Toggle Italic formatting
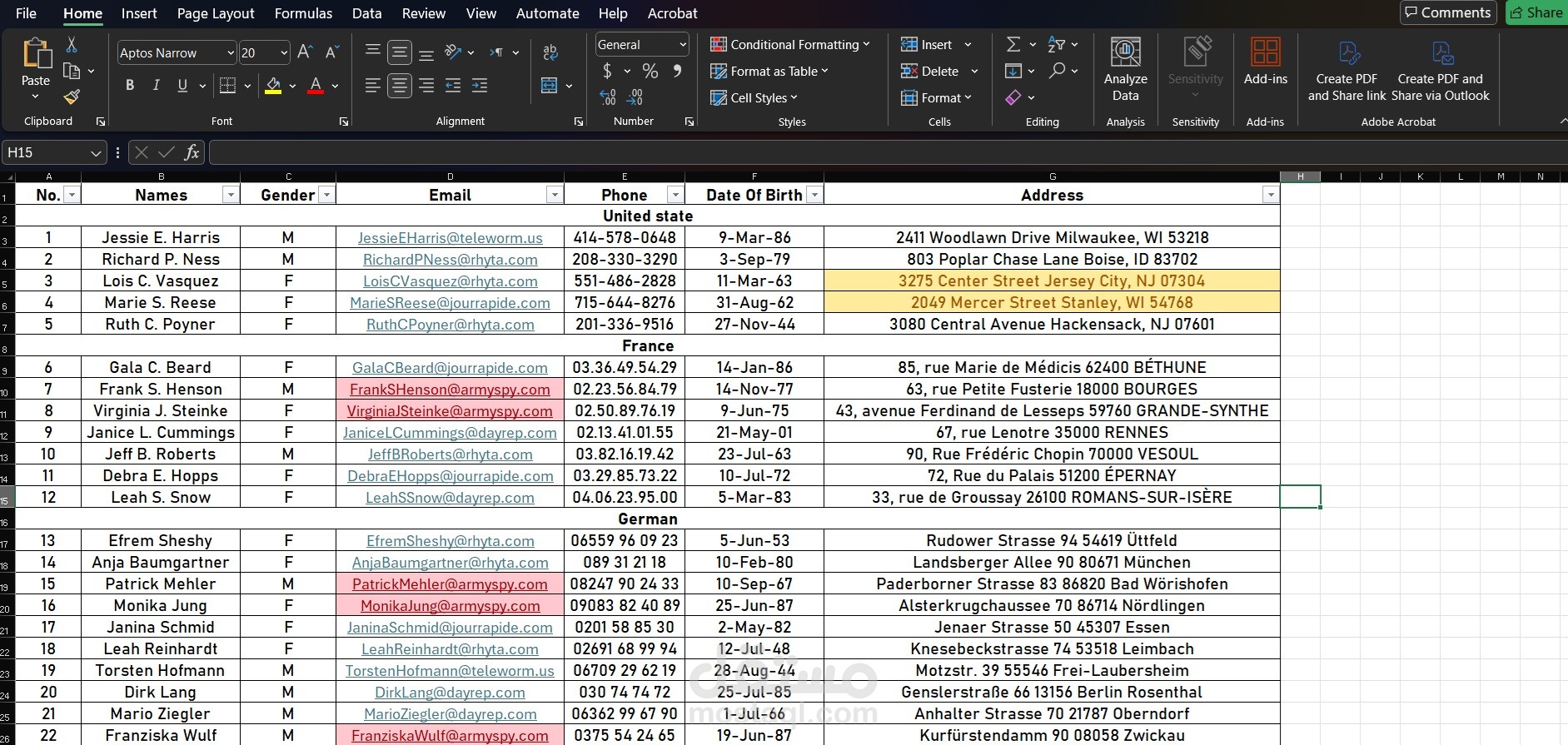The image size is (1568, 745). tap(156, 85)
